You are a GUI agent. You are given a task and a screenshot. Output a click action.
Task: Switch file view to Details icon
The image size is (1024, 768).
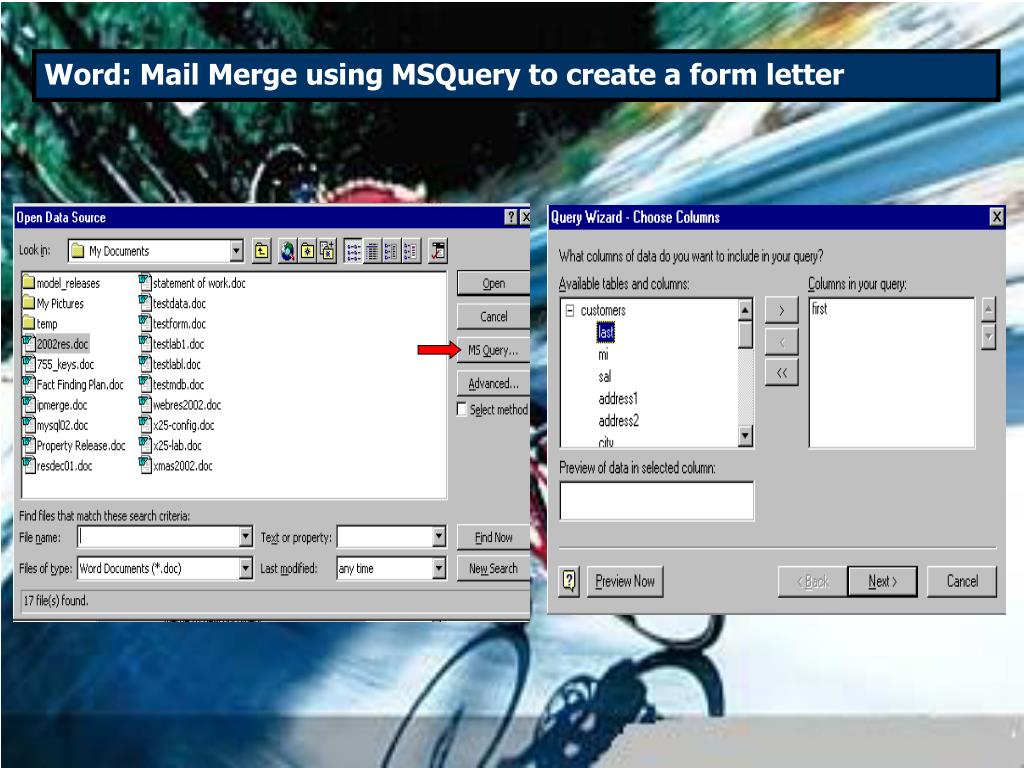pyautogui.click(x=372, y=251)
